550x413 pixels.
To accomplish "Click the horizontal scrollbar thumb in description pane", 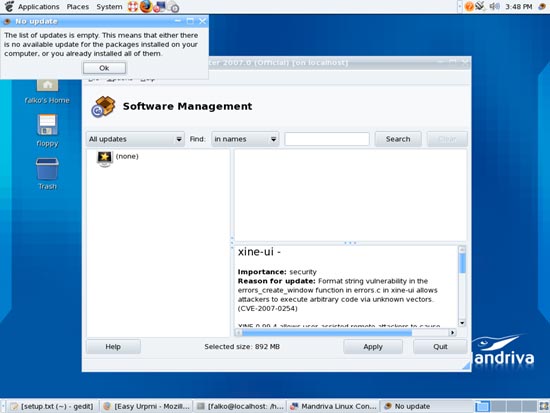I will 327,332.
